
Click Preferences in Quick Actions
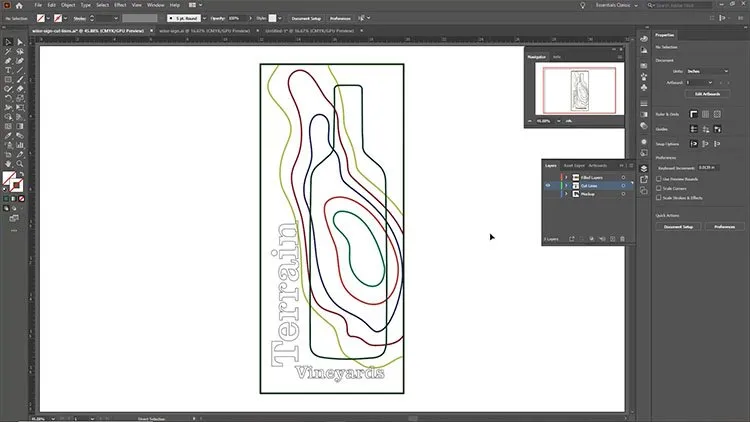[724, 227]
